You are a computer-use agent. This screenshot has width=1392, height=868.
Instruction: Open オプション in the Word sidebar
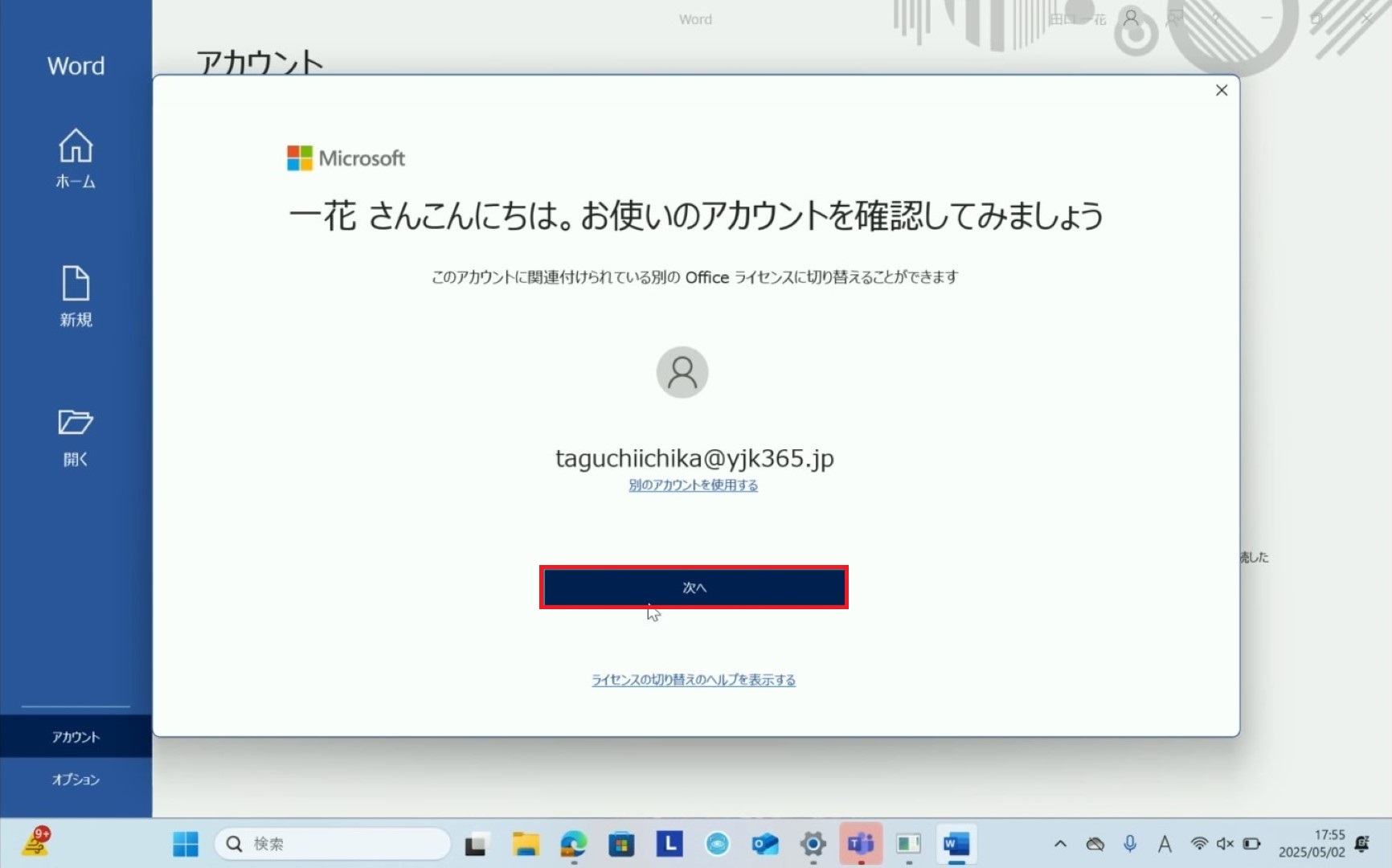point(76,779)
